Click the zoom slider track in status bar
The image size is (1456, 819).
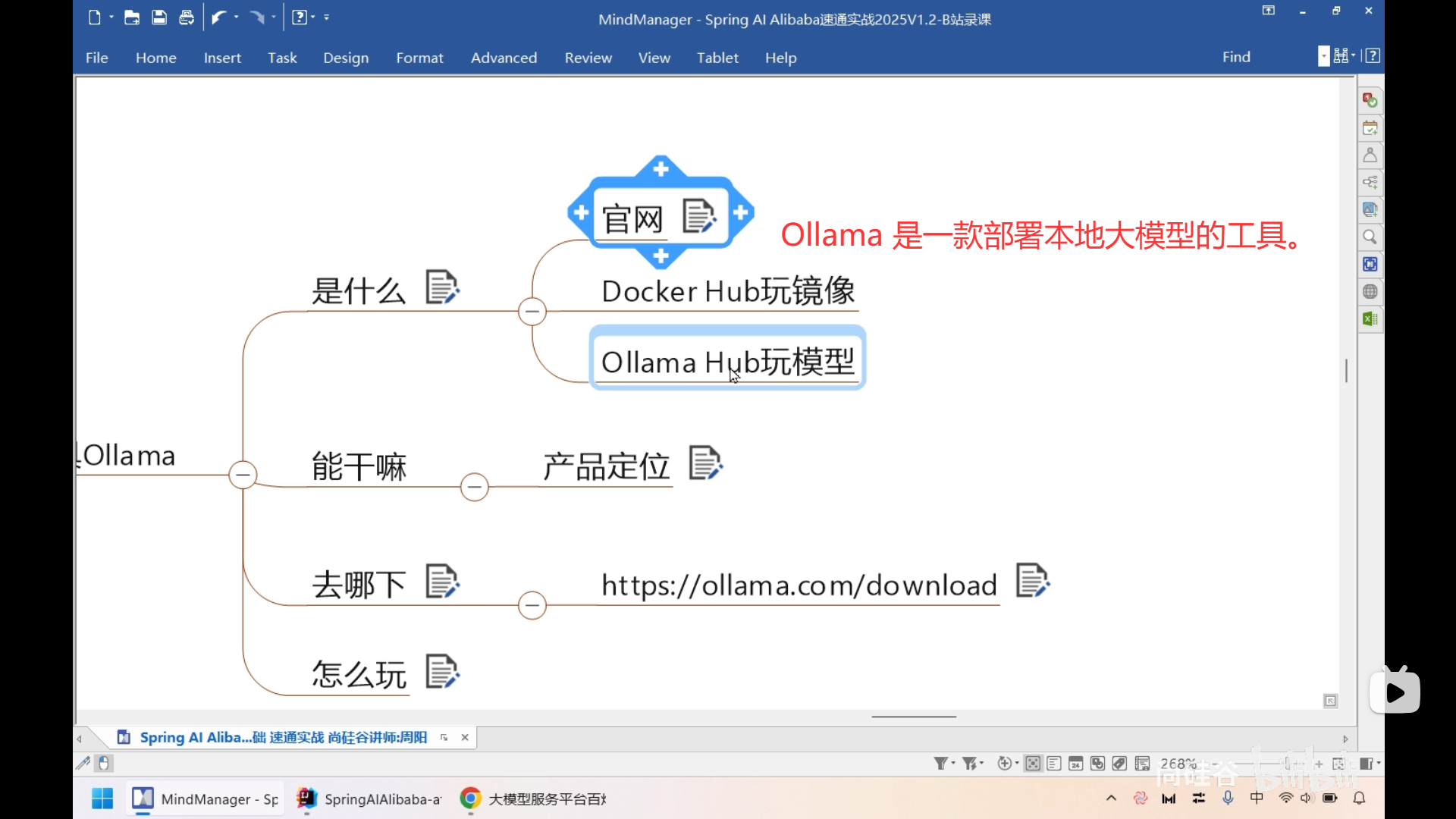pos(1263,764)
